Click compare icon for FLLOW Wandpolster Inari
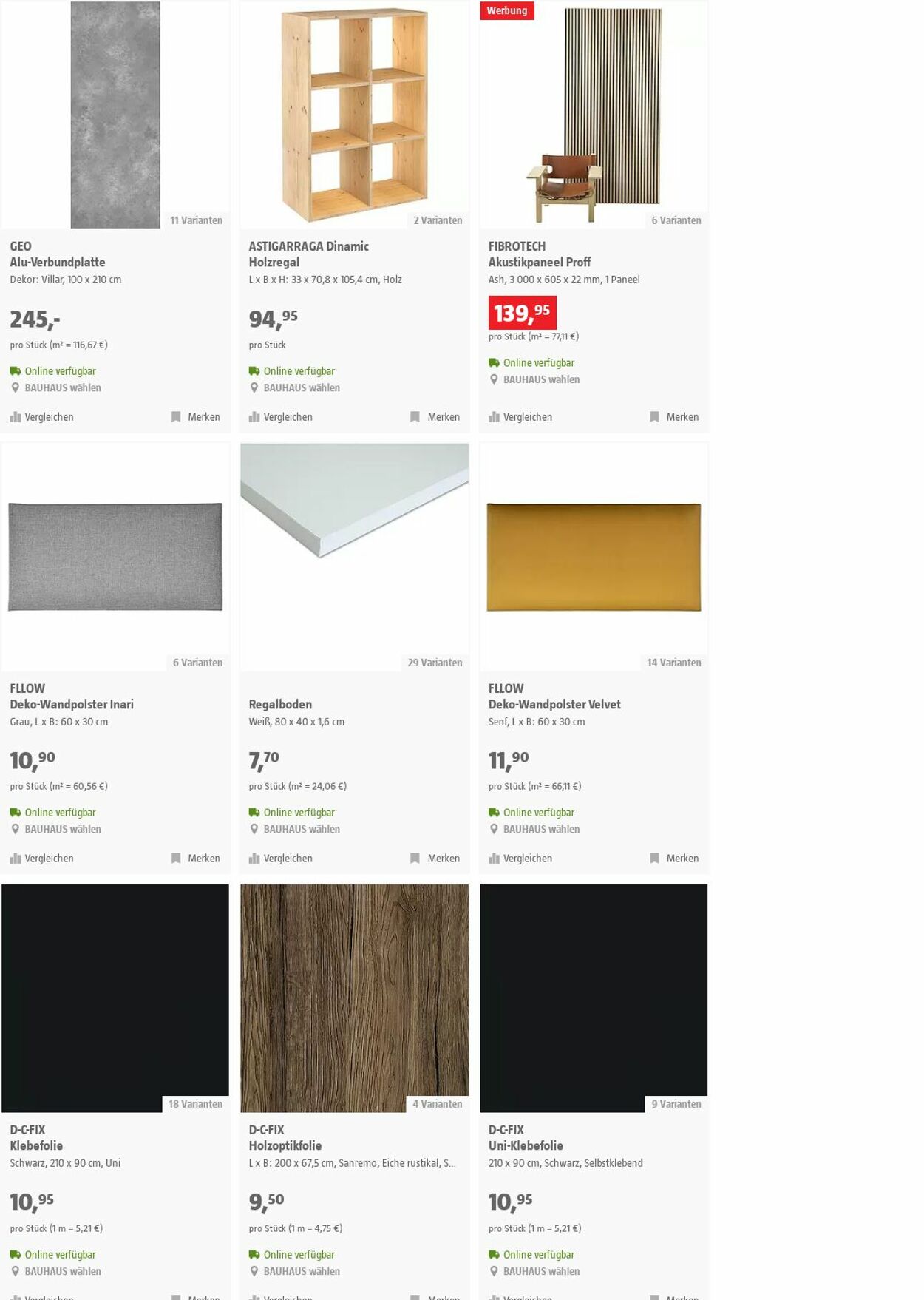Screen dimensions: 924x1300 (16, 859)
